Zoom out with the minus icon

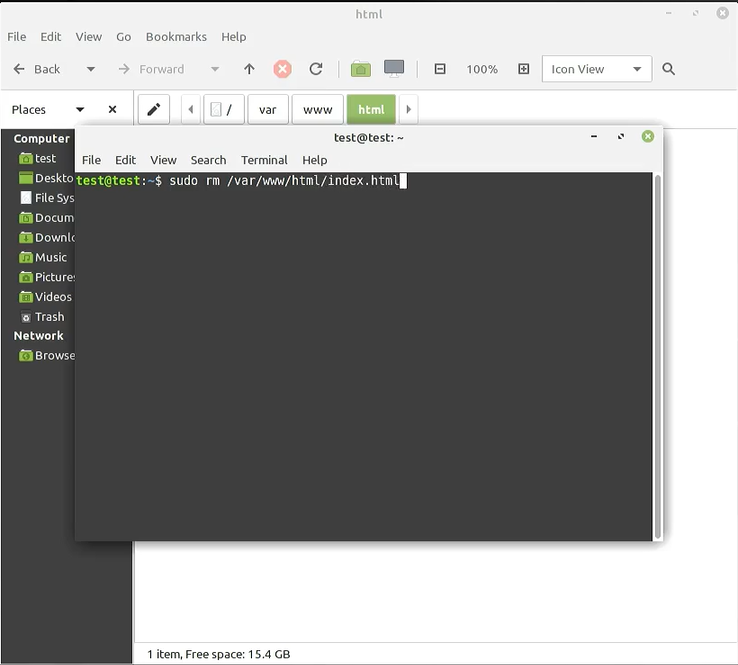(440, 69)
